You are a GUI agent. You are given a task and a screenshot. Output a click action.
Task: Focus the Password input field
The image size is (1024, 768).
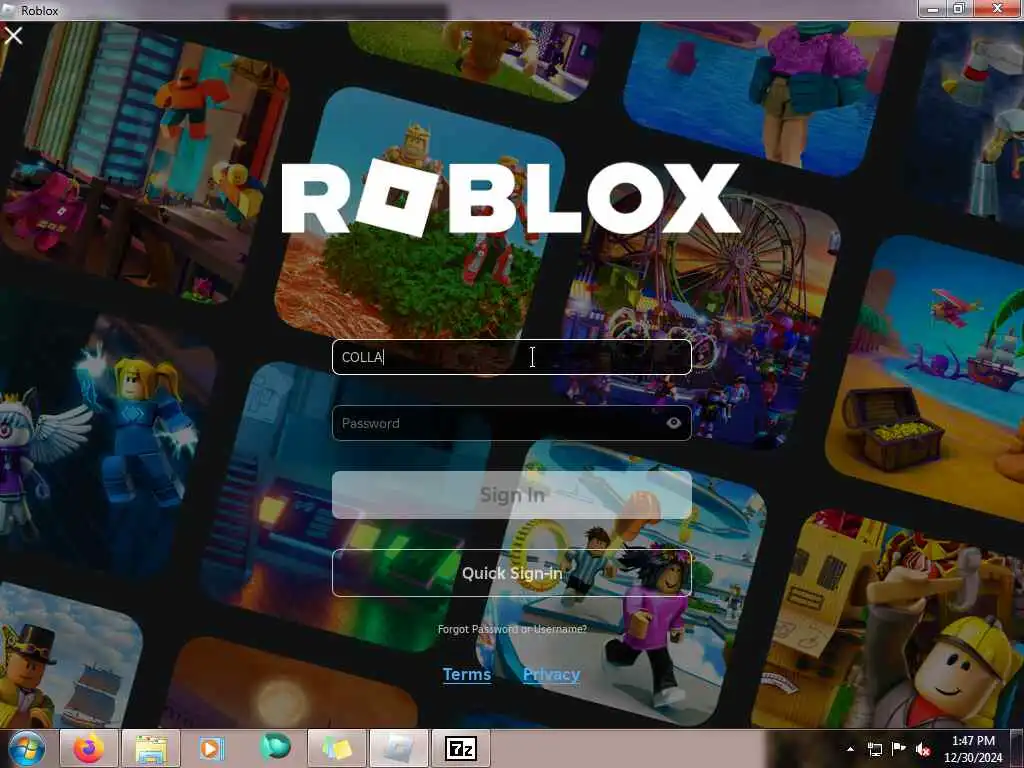(511, 423)
